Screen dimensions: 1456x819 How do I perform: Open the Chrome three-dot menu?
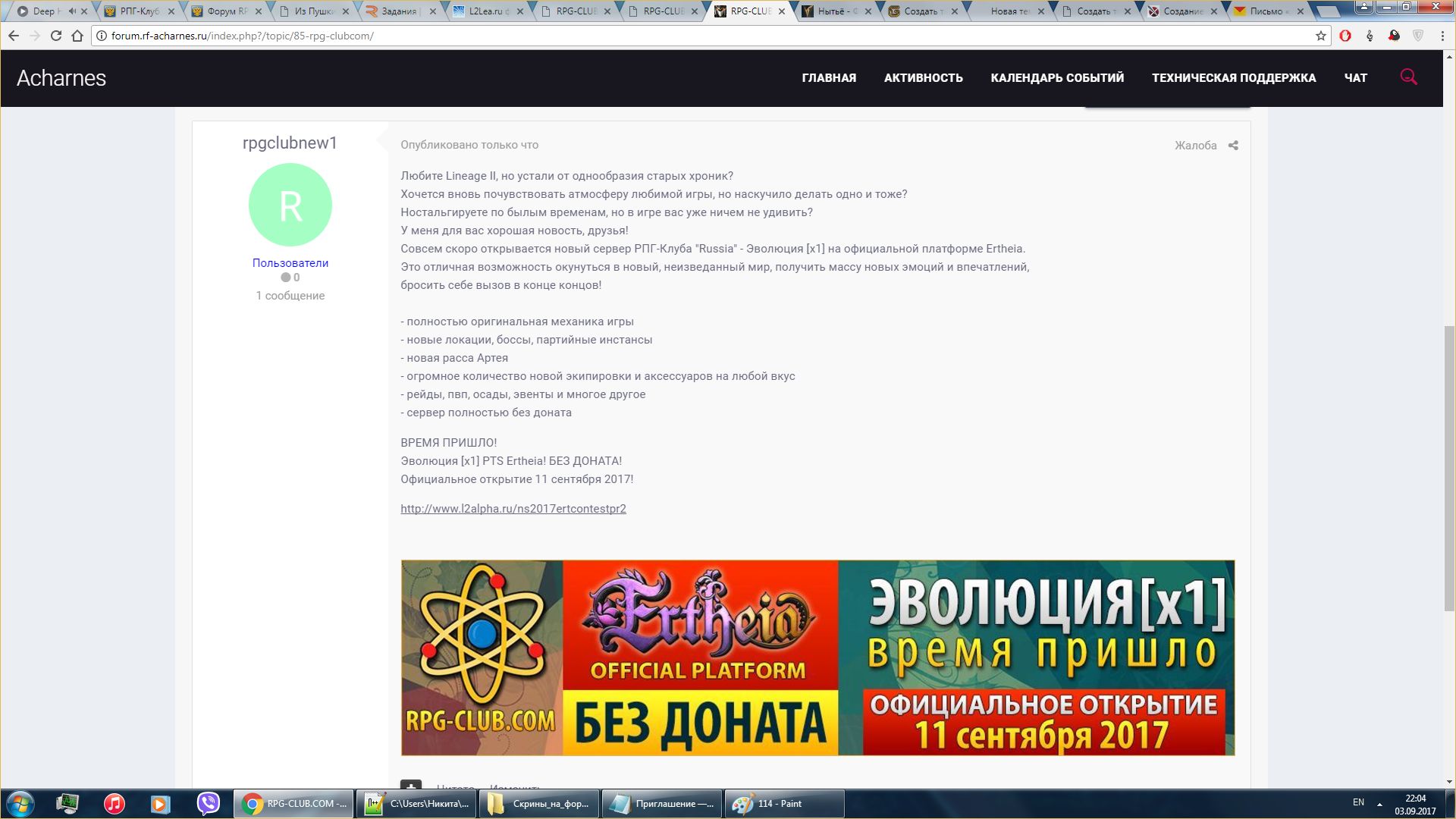click(1443, 36)
